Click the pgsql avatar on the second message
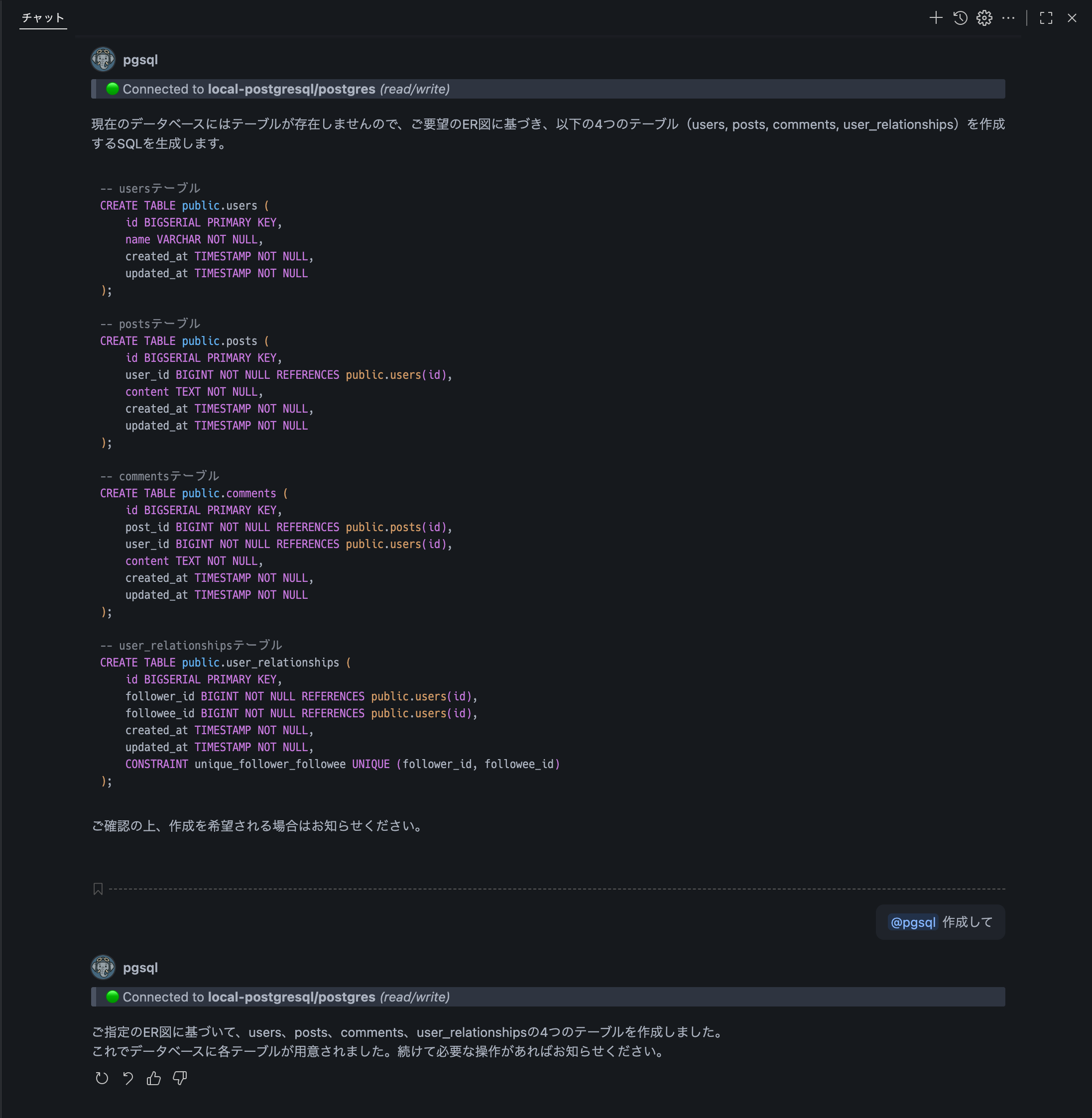The width and height of the screenshot is (1092, 1118). (x=103, y=967)
